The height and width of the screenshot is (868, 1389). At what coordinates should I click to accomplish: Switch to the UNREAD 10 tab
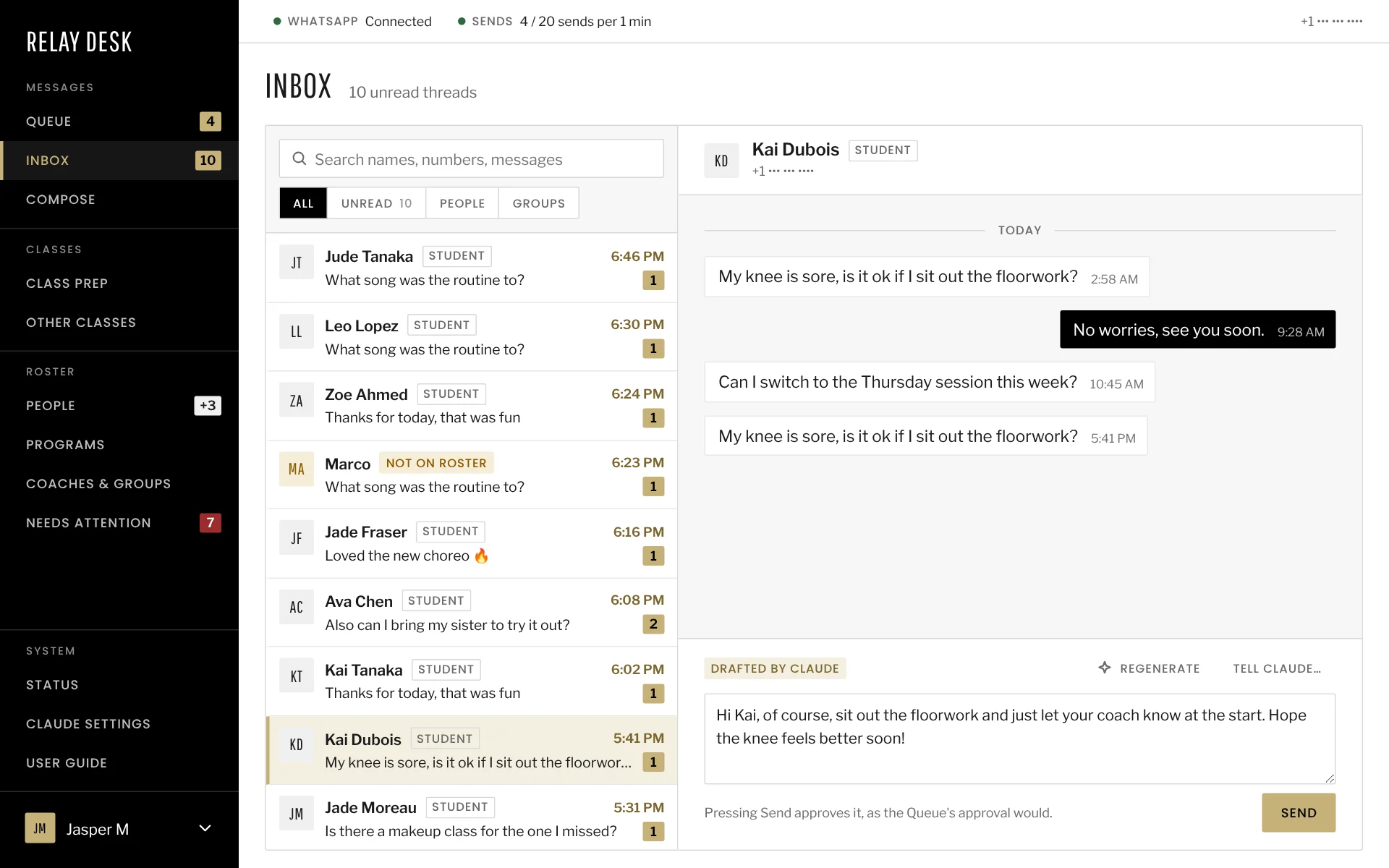[x=376, y=203]
